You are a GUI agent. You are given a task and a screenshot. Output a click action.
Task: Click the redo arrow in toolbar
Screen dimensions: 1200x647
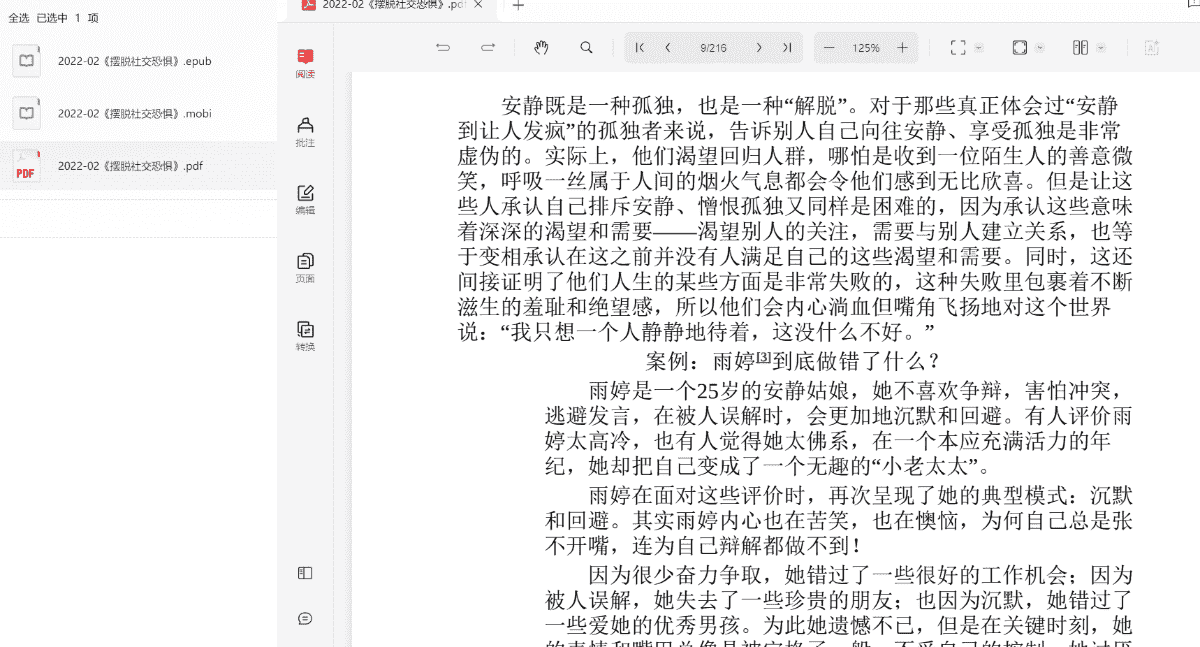488,48
